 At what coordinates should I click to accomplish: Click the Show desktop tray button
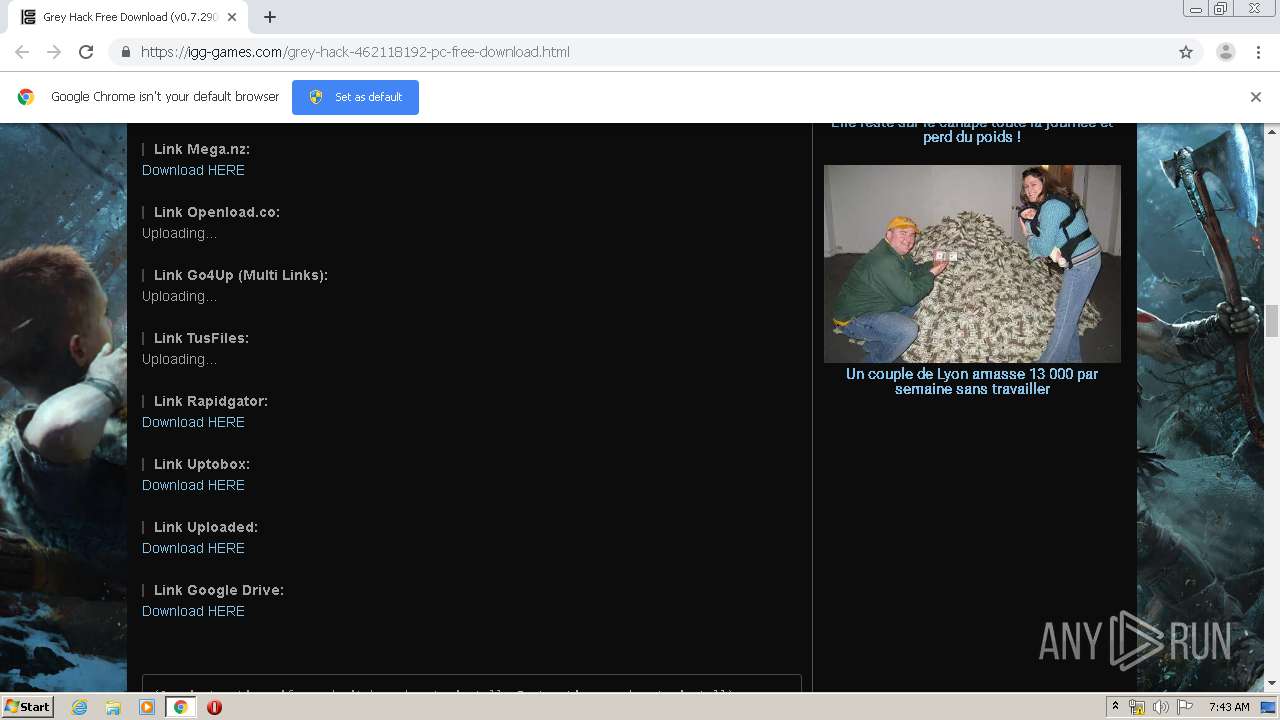pyautogui.click(x=1269, y=707)
